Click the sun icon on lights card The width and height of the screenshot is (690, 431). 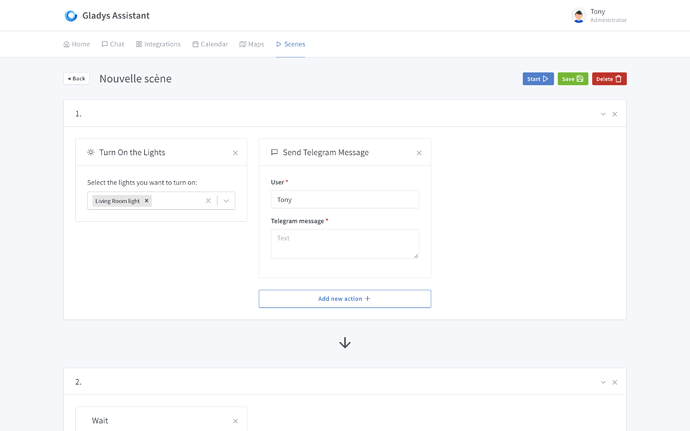click(x=91, y=152)
